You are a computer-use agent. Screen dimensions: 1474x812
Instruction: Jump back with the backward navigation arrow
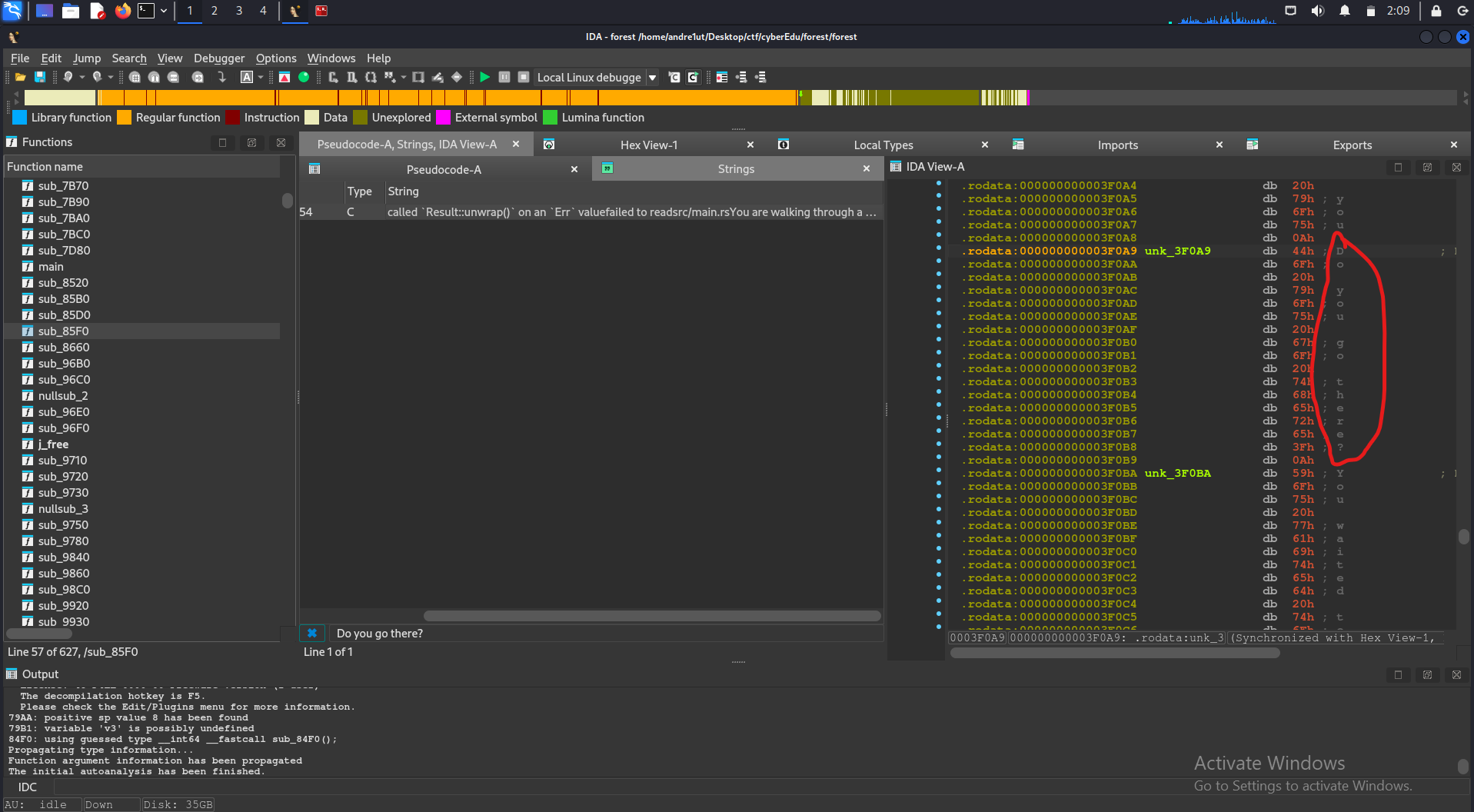click(68, 77)
